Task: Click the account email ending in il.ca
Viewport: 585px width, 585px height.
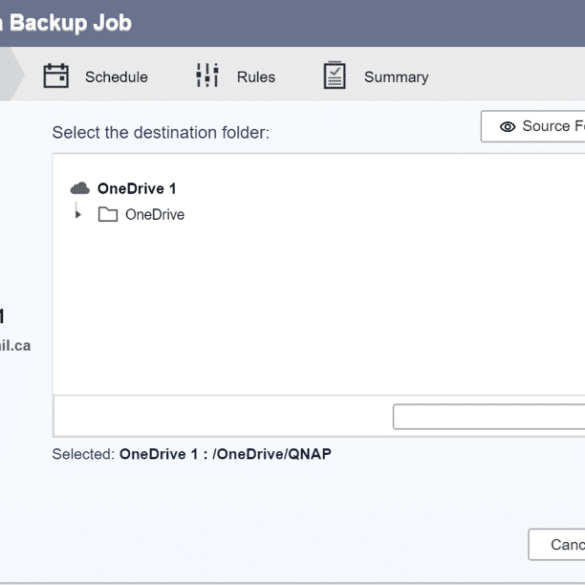Action: pyautogui.click(x=15, y=345)
